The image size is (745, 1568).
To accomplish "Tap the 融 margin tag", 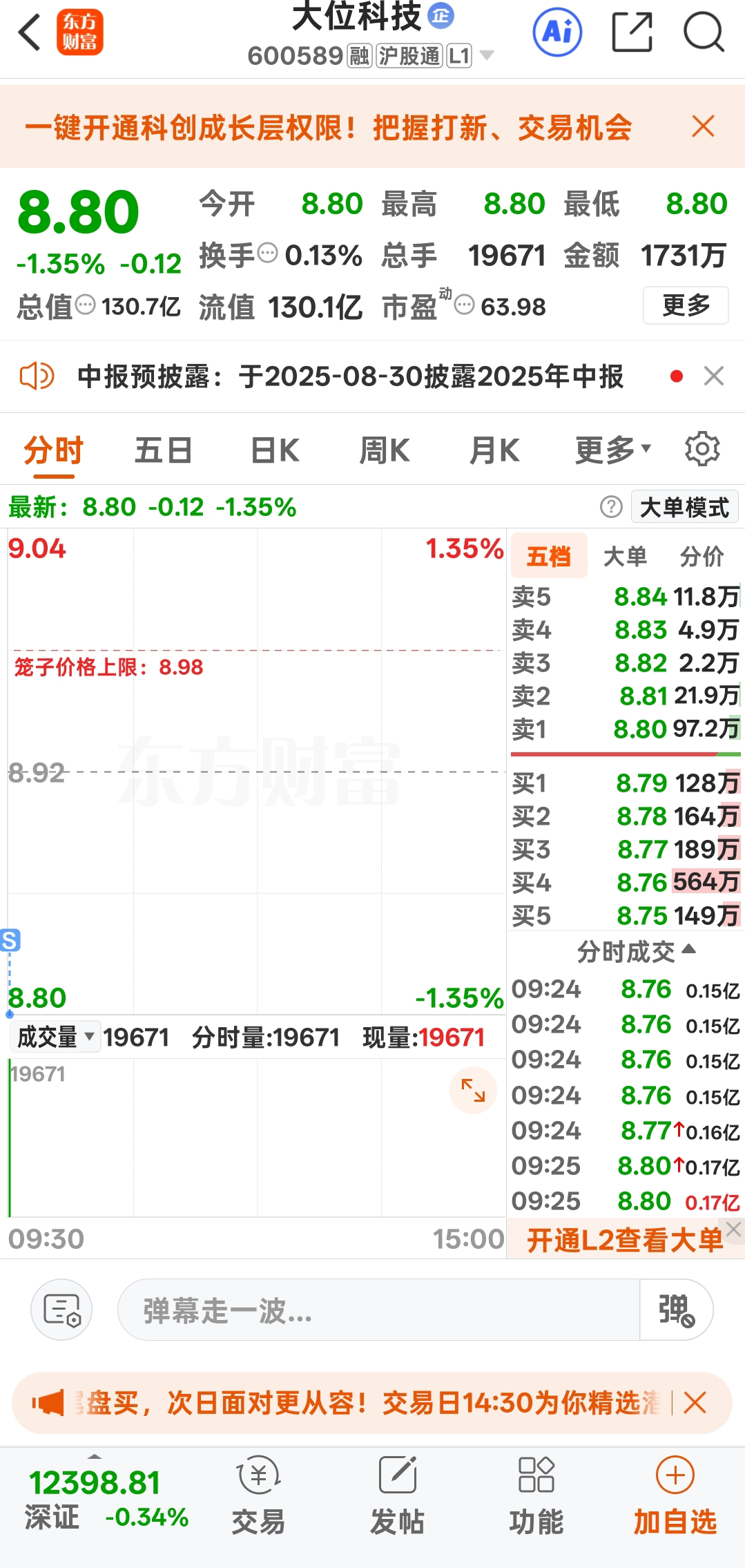I will 360,55.
